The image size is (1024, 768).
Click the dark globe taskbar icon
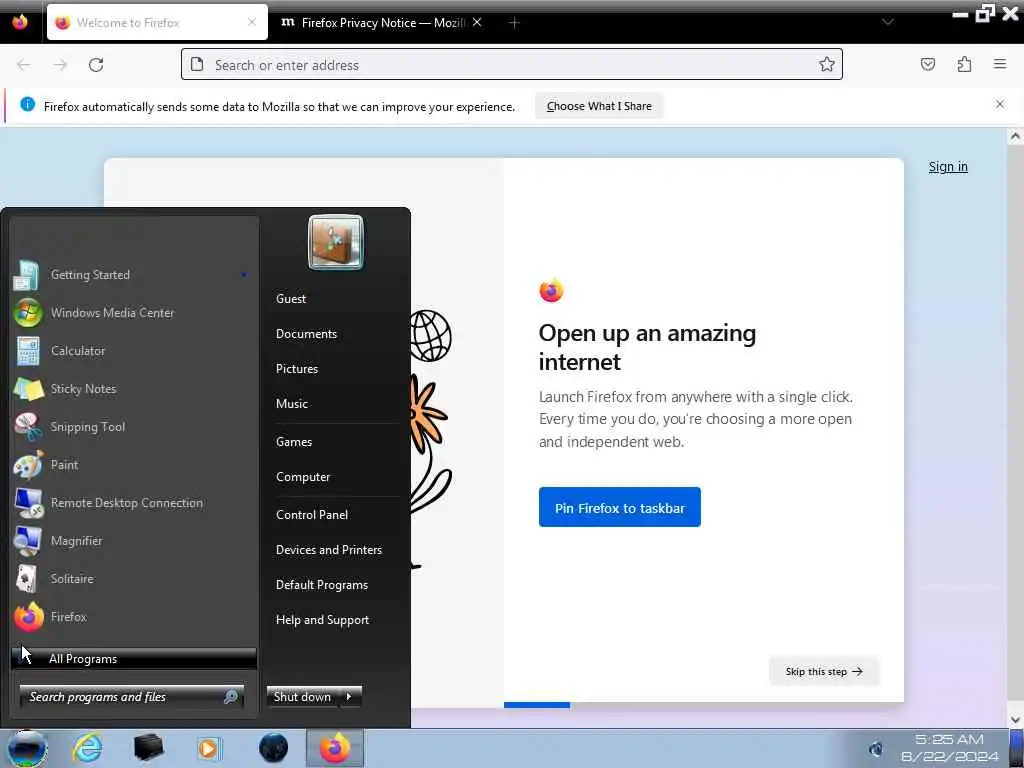(x=273, y=748)
